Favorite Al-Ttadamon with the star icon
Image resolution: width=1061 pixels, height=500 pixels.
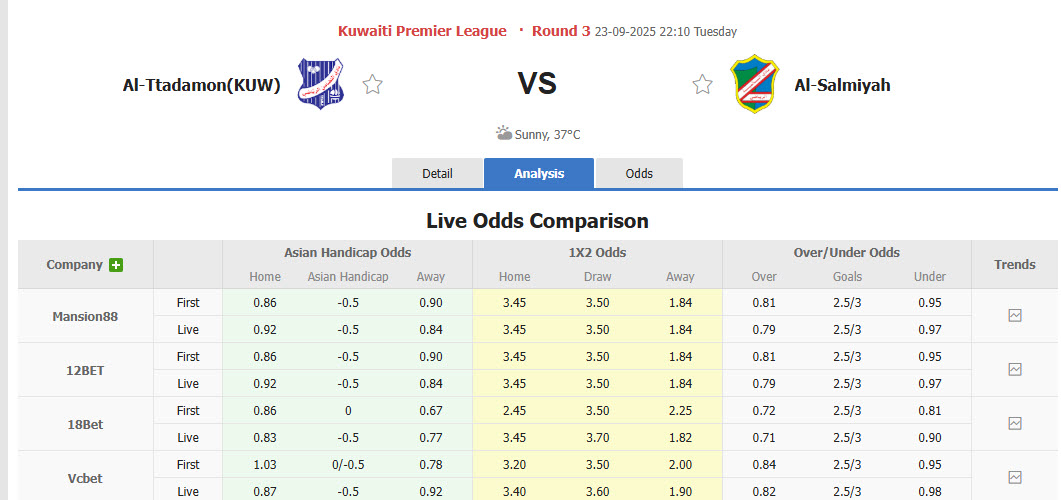click(x=373, y=84)
